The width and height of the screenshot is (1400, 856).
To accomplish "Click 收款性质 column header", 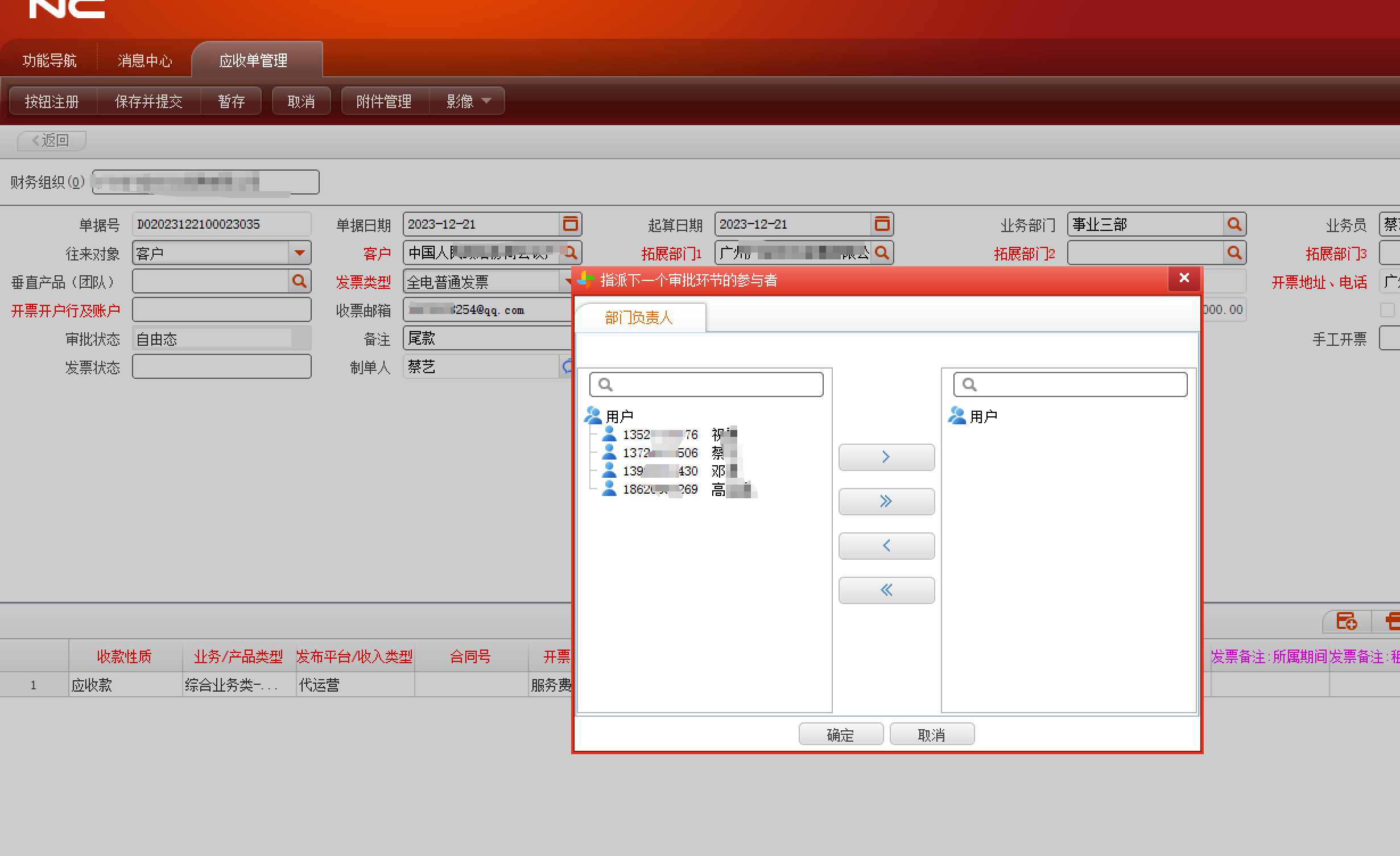I will click(125, 656).
